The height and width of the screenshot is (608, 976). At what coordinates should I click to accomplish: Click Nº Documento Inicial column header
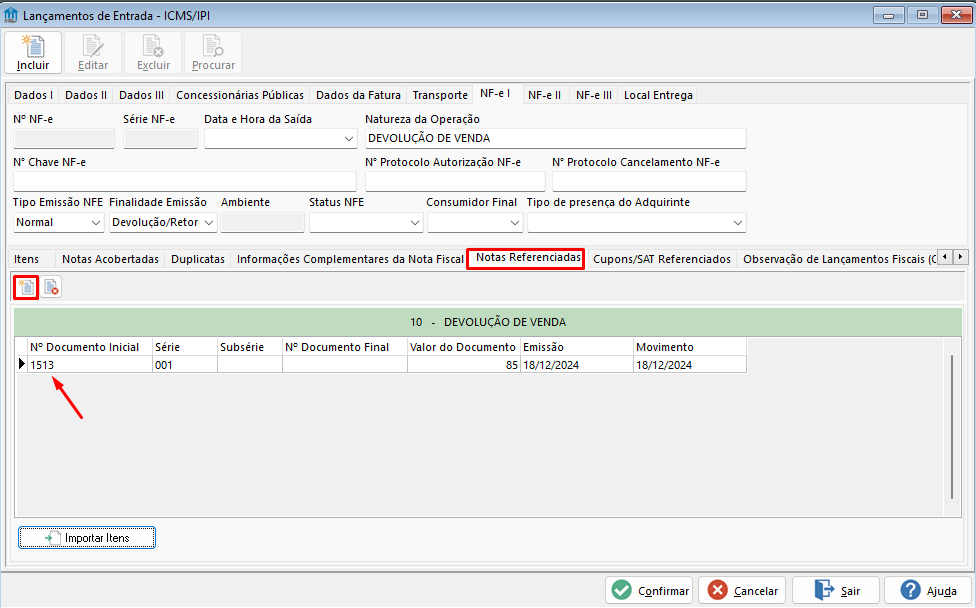click(90, 347)
